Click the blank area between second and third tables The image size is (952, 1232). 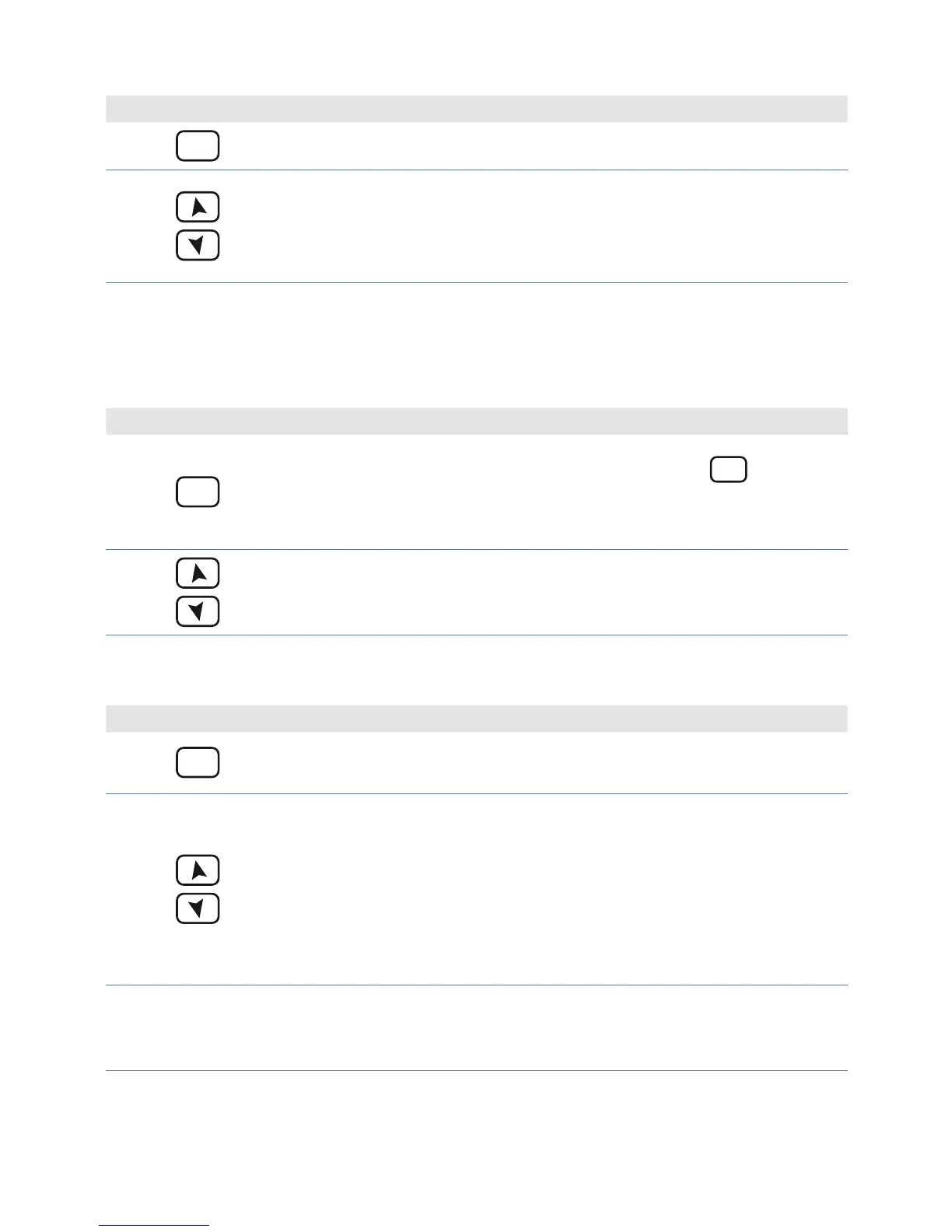click(x=476, y=670)
